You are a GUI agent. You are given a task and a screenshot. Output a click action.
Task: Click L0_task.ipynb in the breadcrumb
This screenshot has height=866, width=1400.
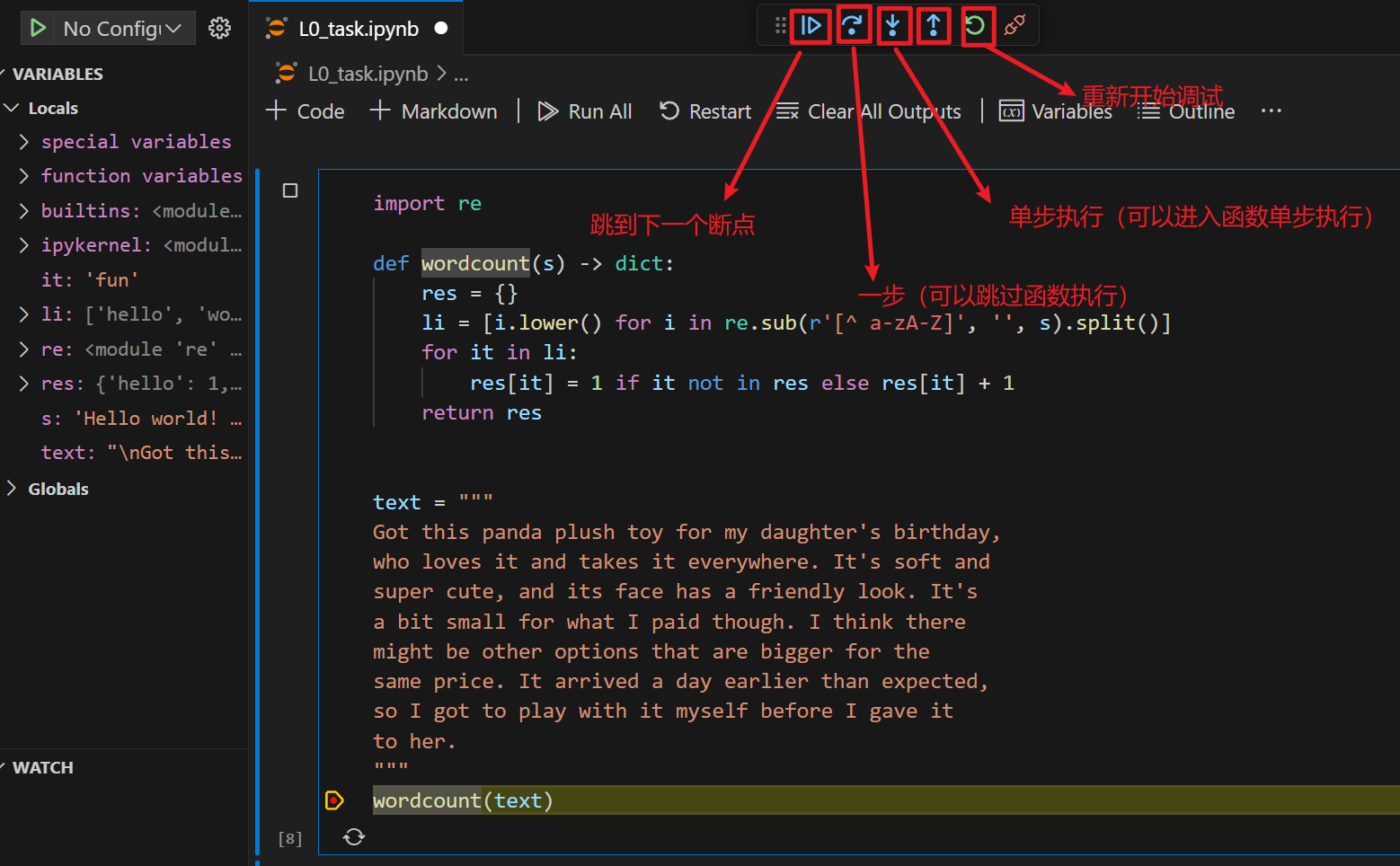[x=368, y=74]
